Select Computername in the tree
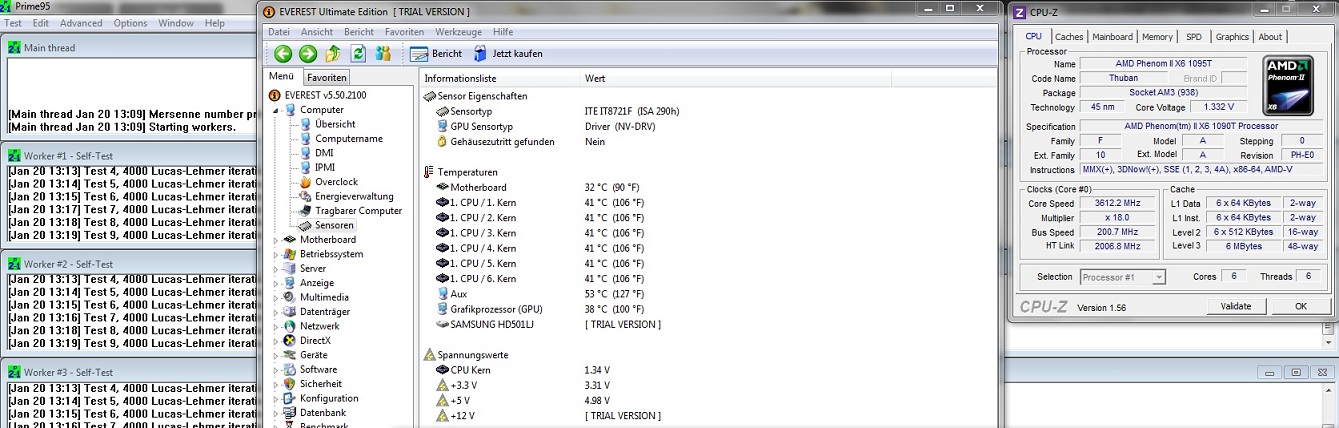The height and width of the screenshot is (428, 1339). tap(348, 139)
